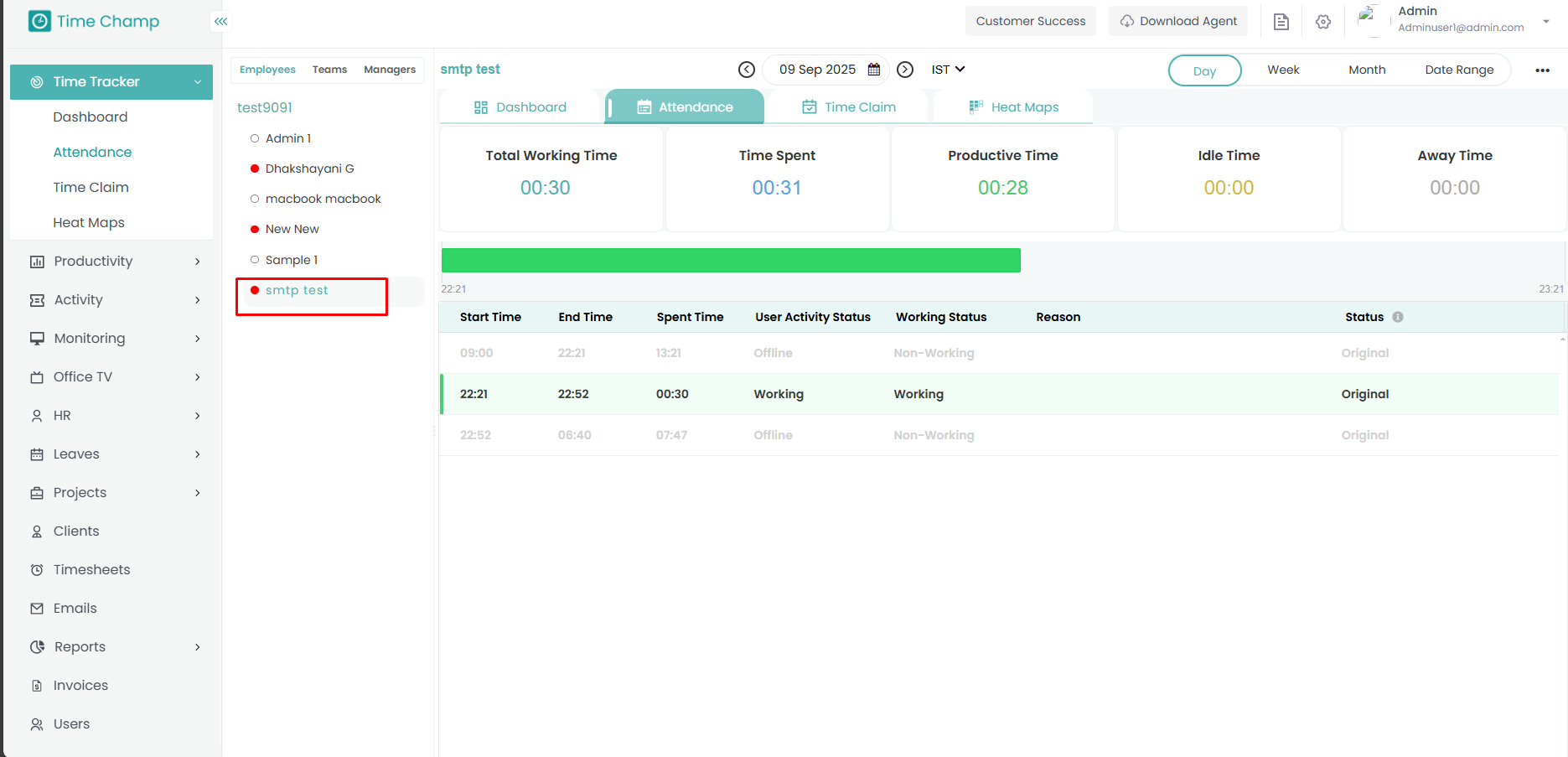Open the Teams tab
Image resolution: width=1568 pixels, height=757 pixels.
pyautogui.click(x=329, y=70)
